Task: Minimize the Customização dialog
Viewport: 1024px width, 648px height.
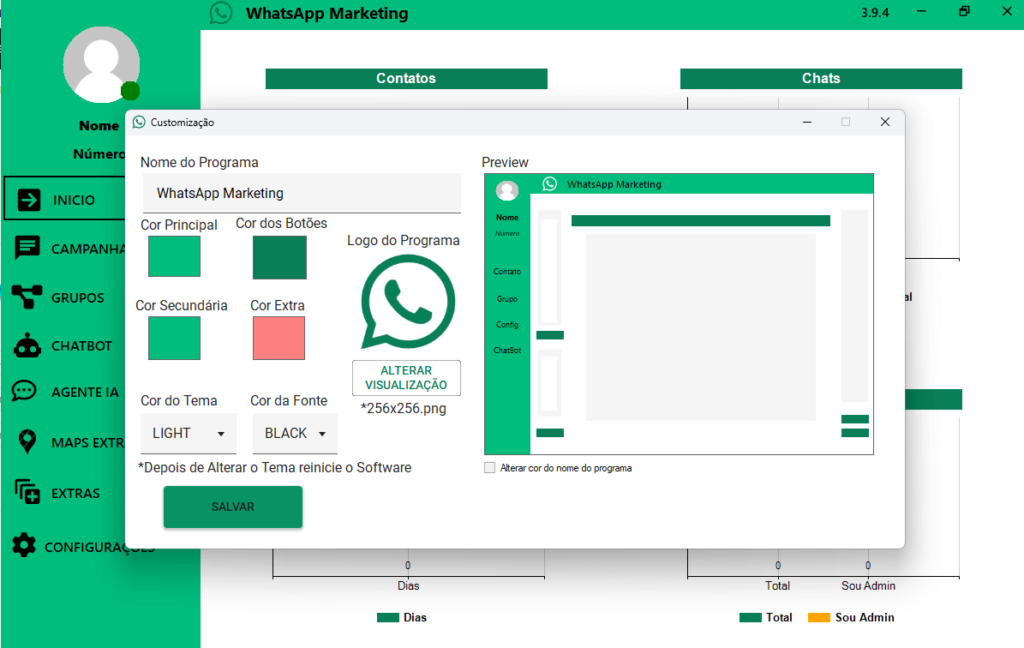Action: click(807, 122)
